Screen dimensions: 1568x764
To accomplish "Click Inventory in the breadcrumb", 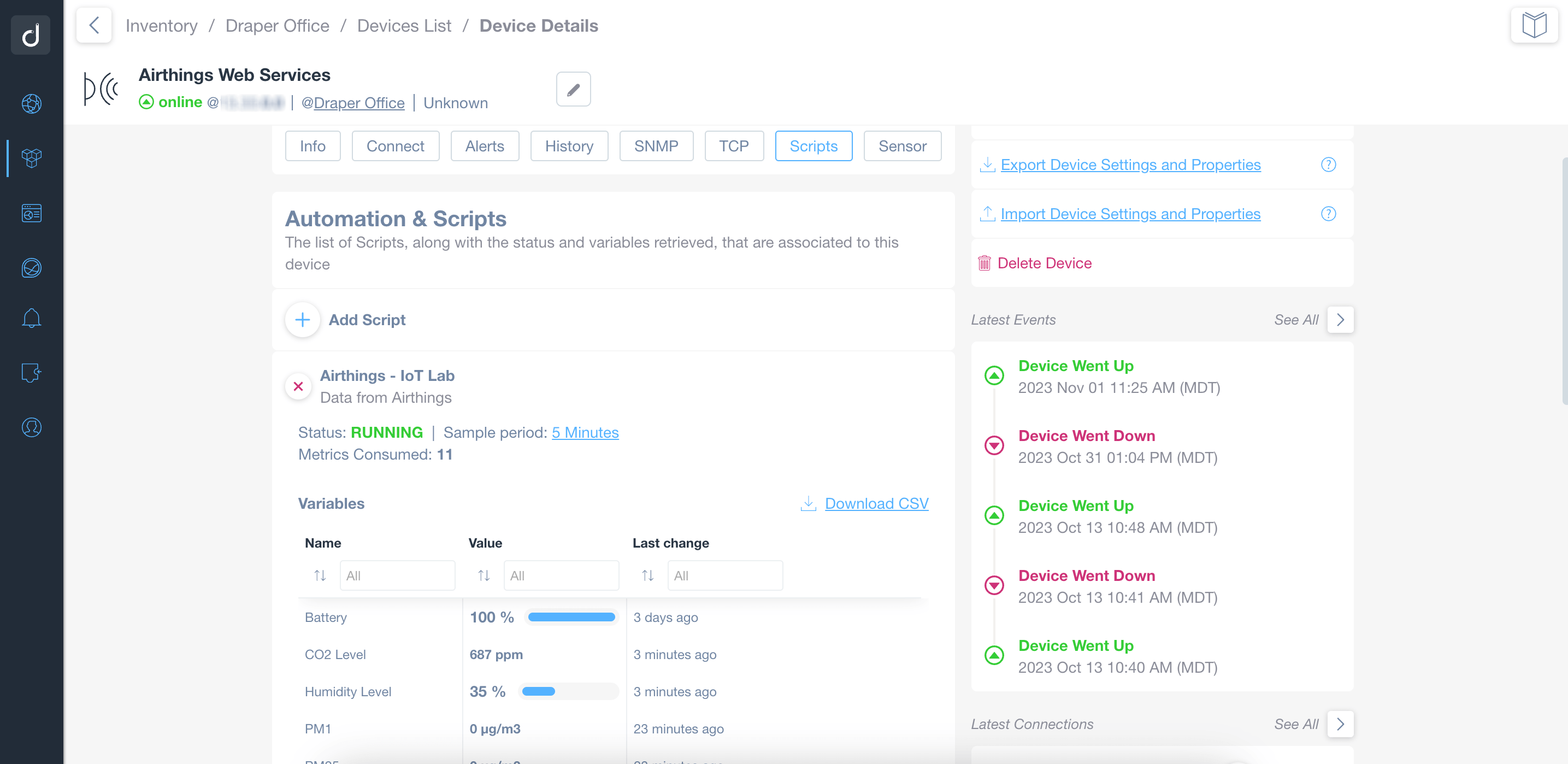I will coord(161,26).
